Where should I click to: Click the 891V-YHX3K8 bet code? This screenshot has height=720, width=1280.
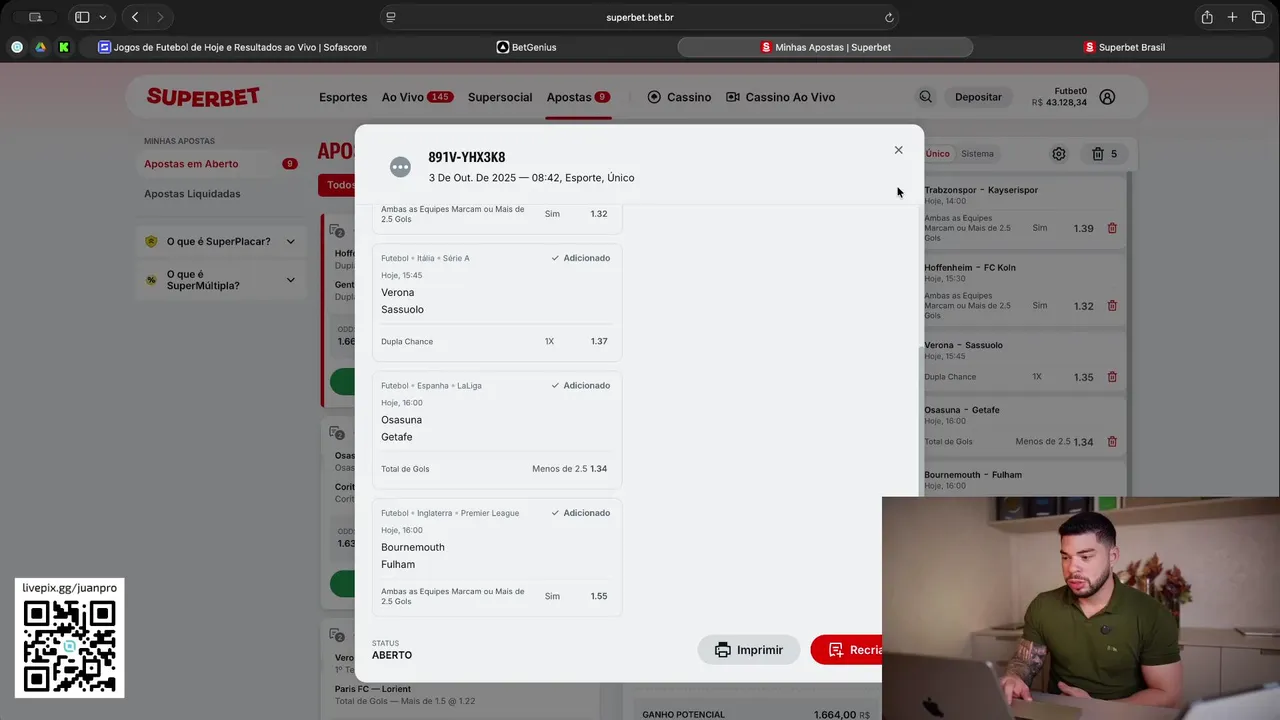tap(466, 157)
